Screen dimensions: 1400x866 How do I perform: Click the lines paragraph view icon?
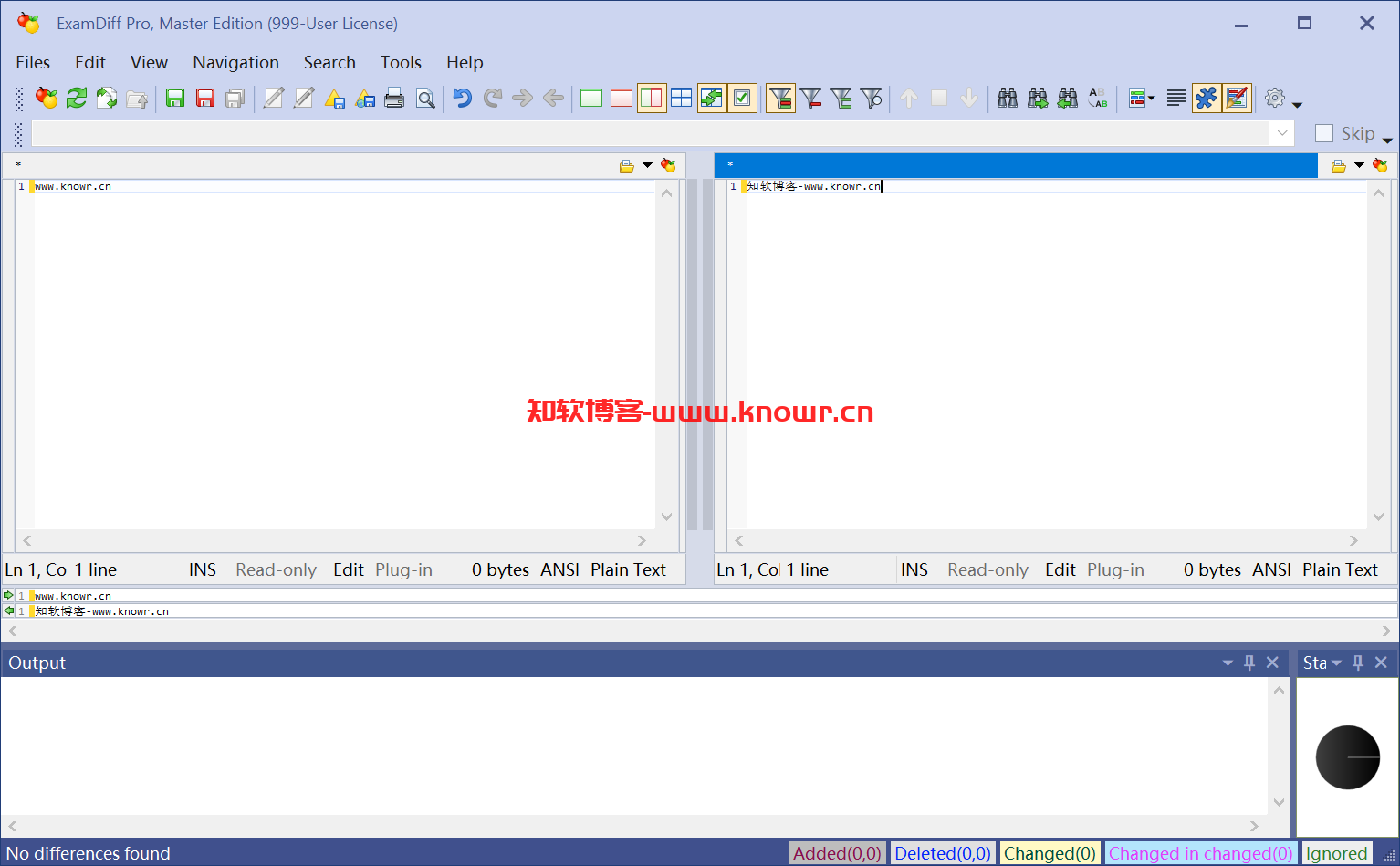coord(1176,98)
